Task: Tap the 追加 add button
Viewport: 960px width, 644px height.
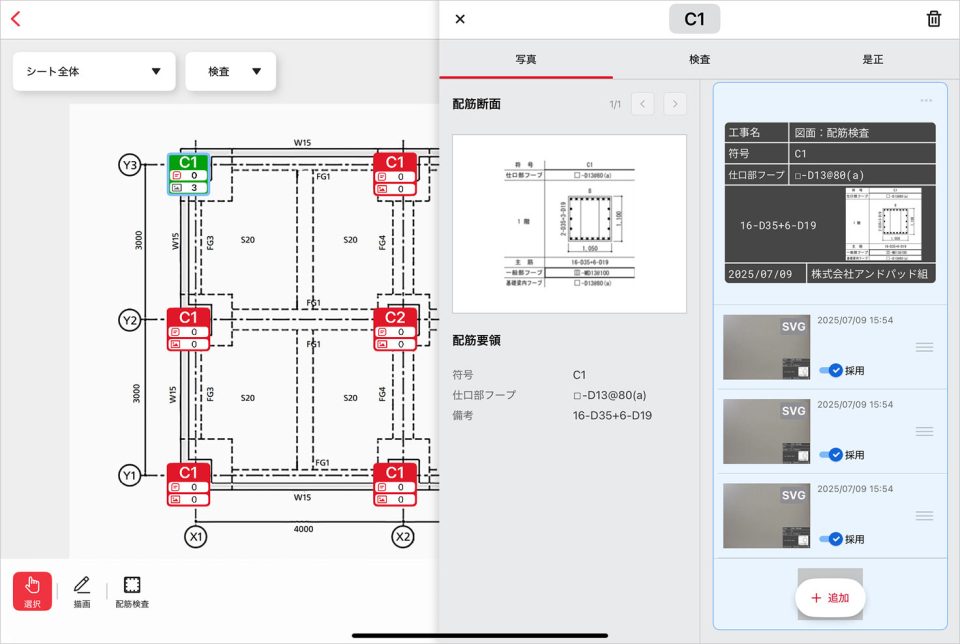Action: [x=830, y=598]
